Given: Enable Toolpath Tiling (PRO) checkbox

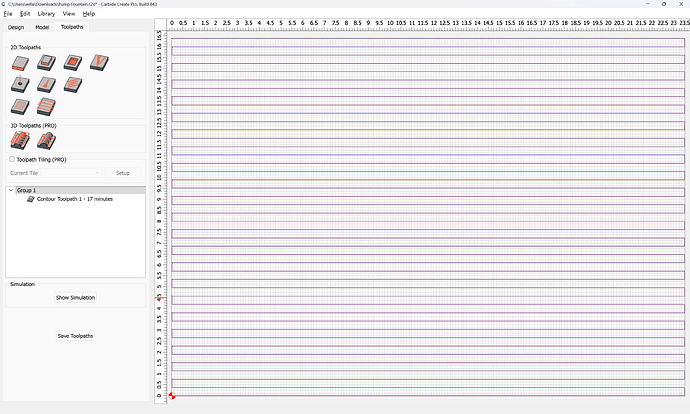Looking at the screenshot, I should tap(12, 159).
